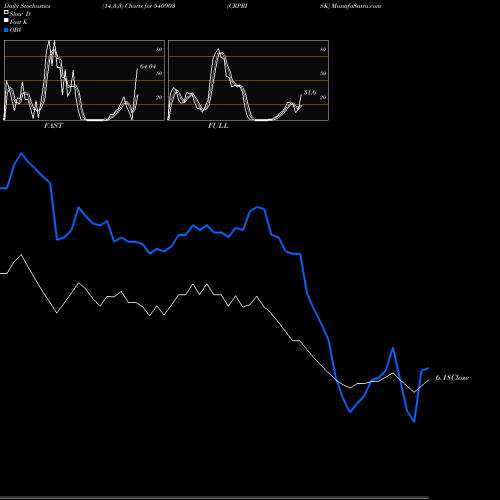Click the 6.18 Close price label
Screen dimensions: 500x500
pyautogui.click(x=452, y=377)
